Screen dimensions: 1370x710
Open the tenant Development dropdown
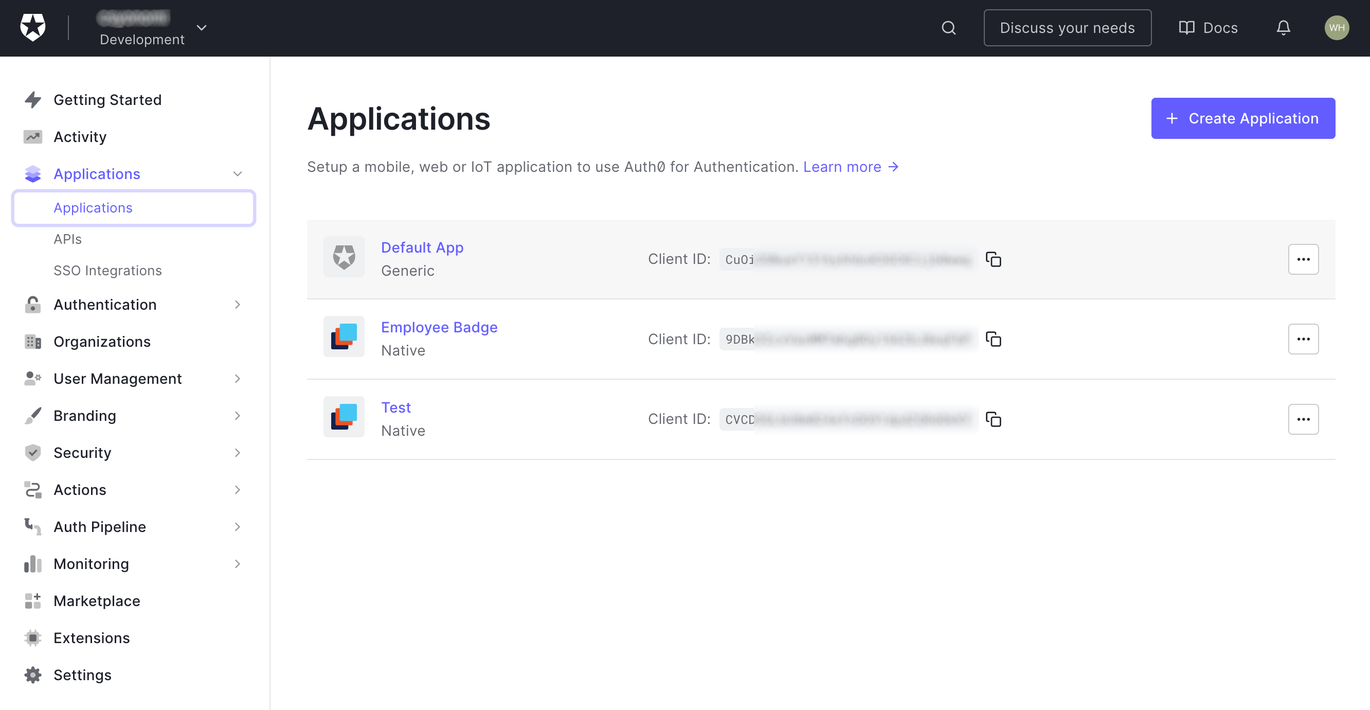pyautogui.click(x=201, y=28)
